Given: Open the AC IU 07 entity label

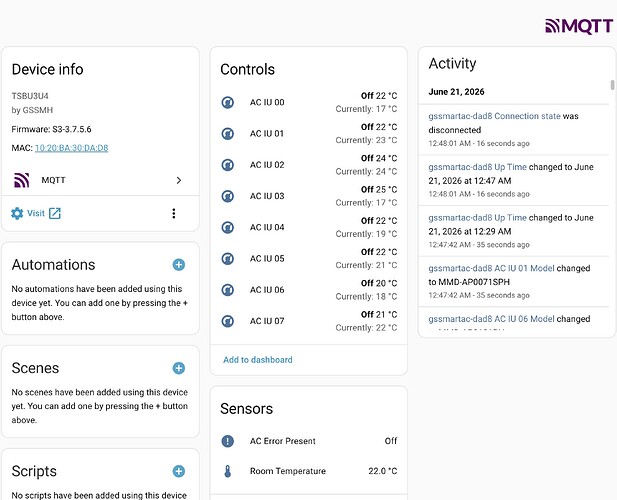Looking at the screenshot, I should pos(267,321).
